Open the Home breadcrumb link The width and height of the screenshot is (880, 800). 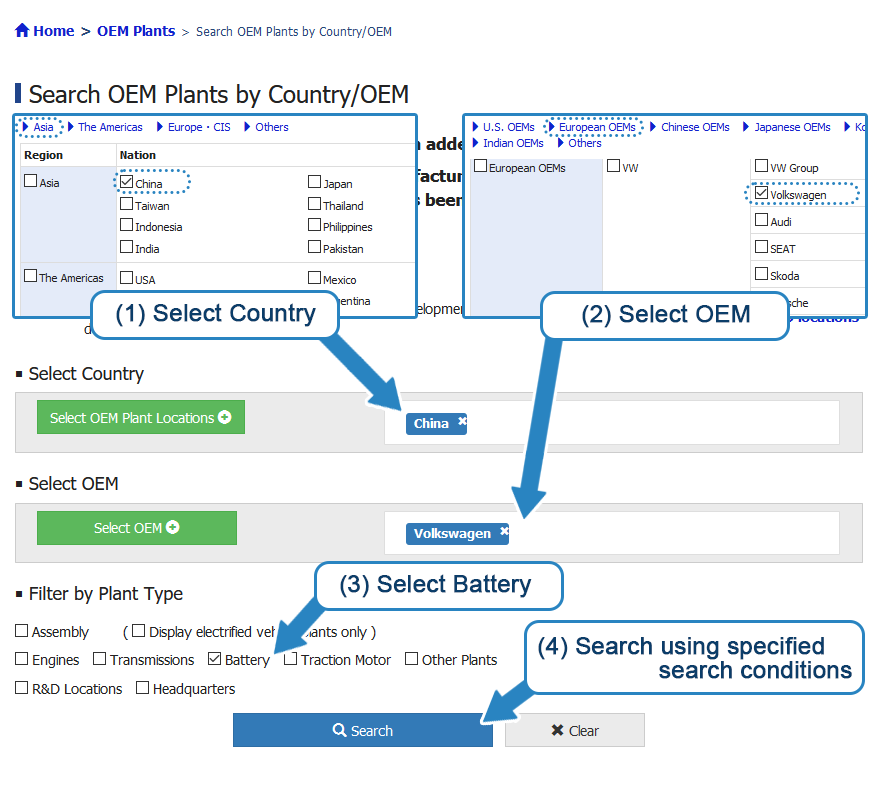(53, 31)
